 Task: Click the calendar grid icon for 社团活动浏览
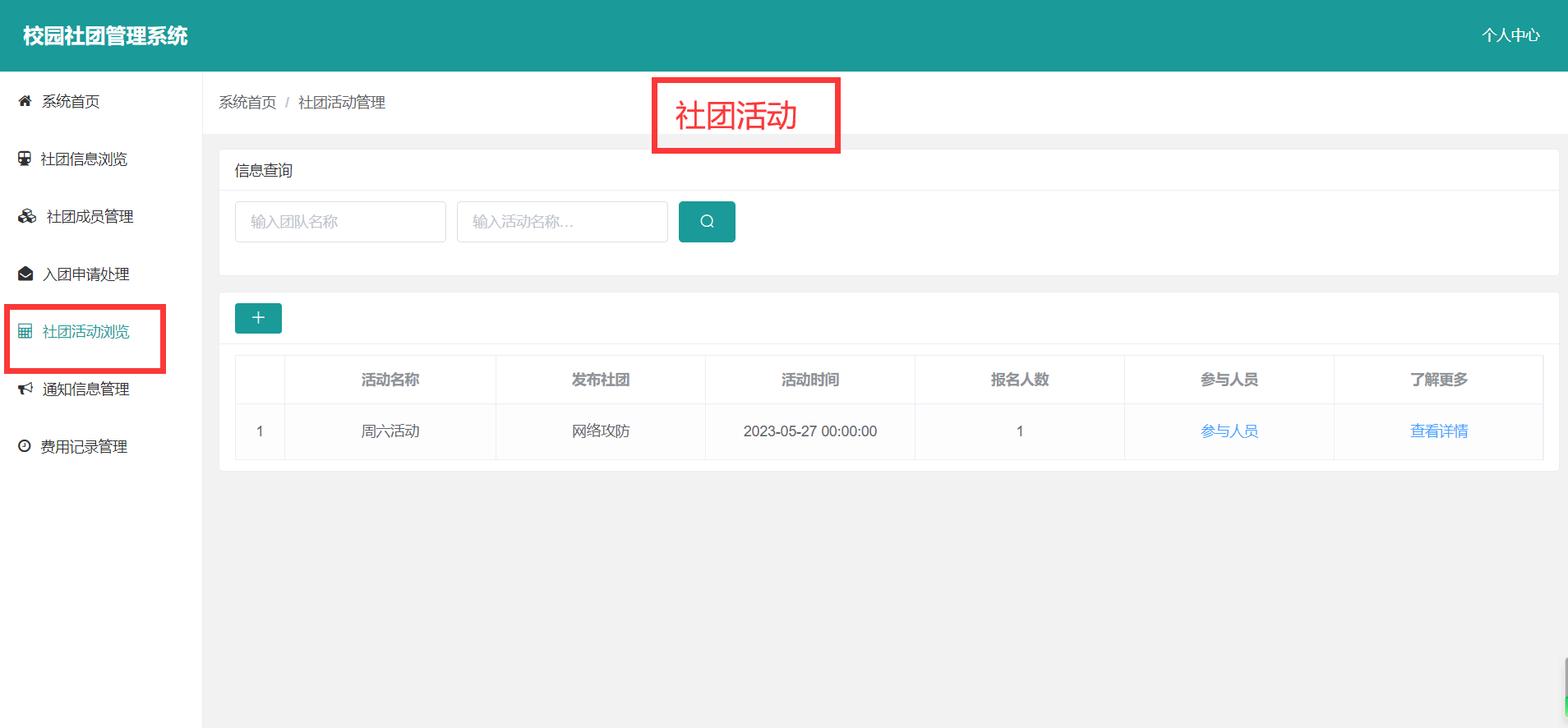click(25, 331)
